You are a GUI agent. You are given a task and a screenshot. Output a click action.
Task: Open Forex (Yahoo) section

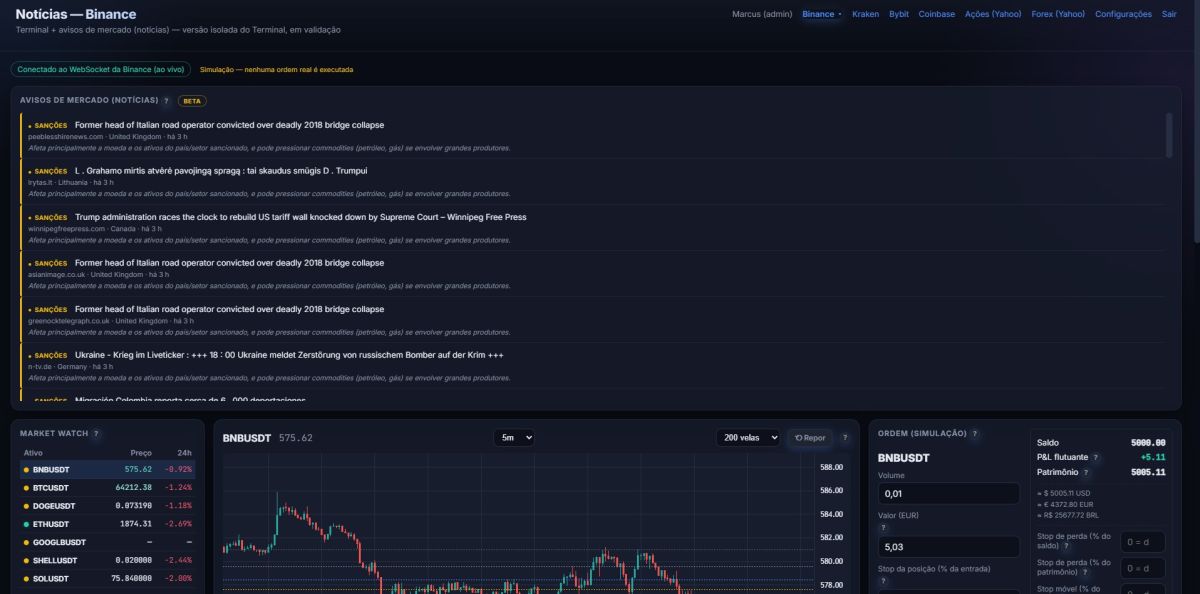tap(1058, 14)
